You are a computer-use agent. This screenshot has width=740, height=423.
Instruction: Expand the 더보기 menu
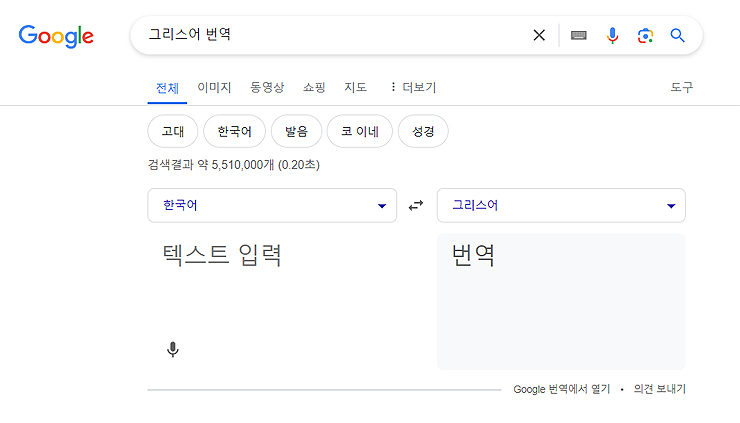click(413, 87)
